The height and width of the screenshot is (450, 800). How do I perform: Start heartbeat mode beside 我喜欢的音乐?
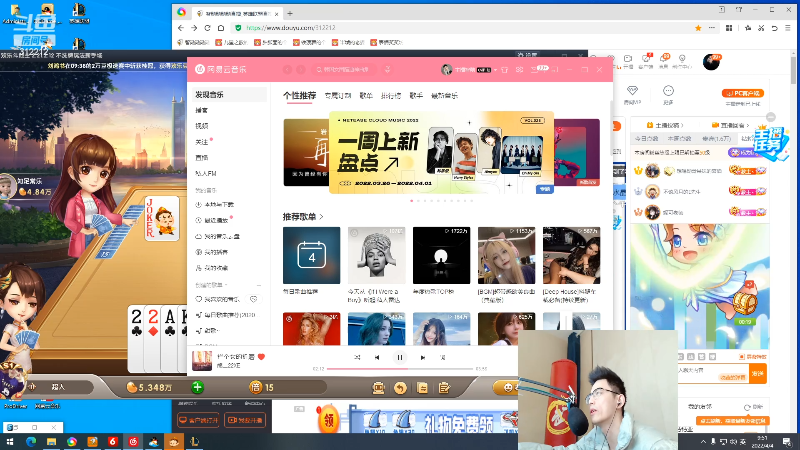click(254, 299)
